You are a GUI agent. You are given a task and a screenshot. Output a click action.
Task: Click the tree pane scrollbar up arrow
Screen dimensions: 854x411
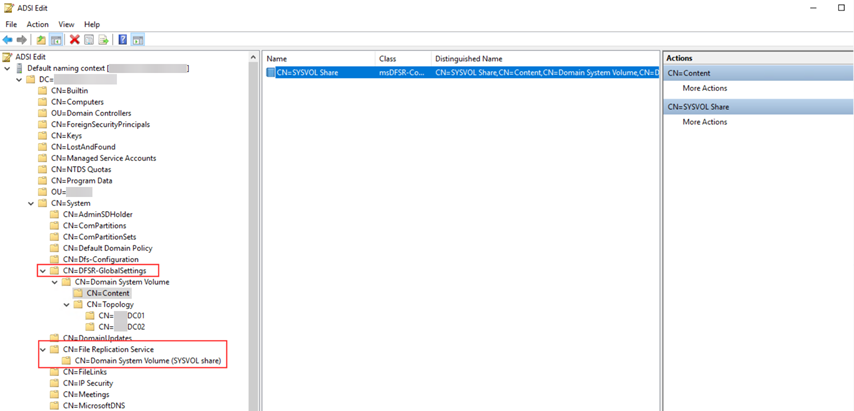pos(253,57)
